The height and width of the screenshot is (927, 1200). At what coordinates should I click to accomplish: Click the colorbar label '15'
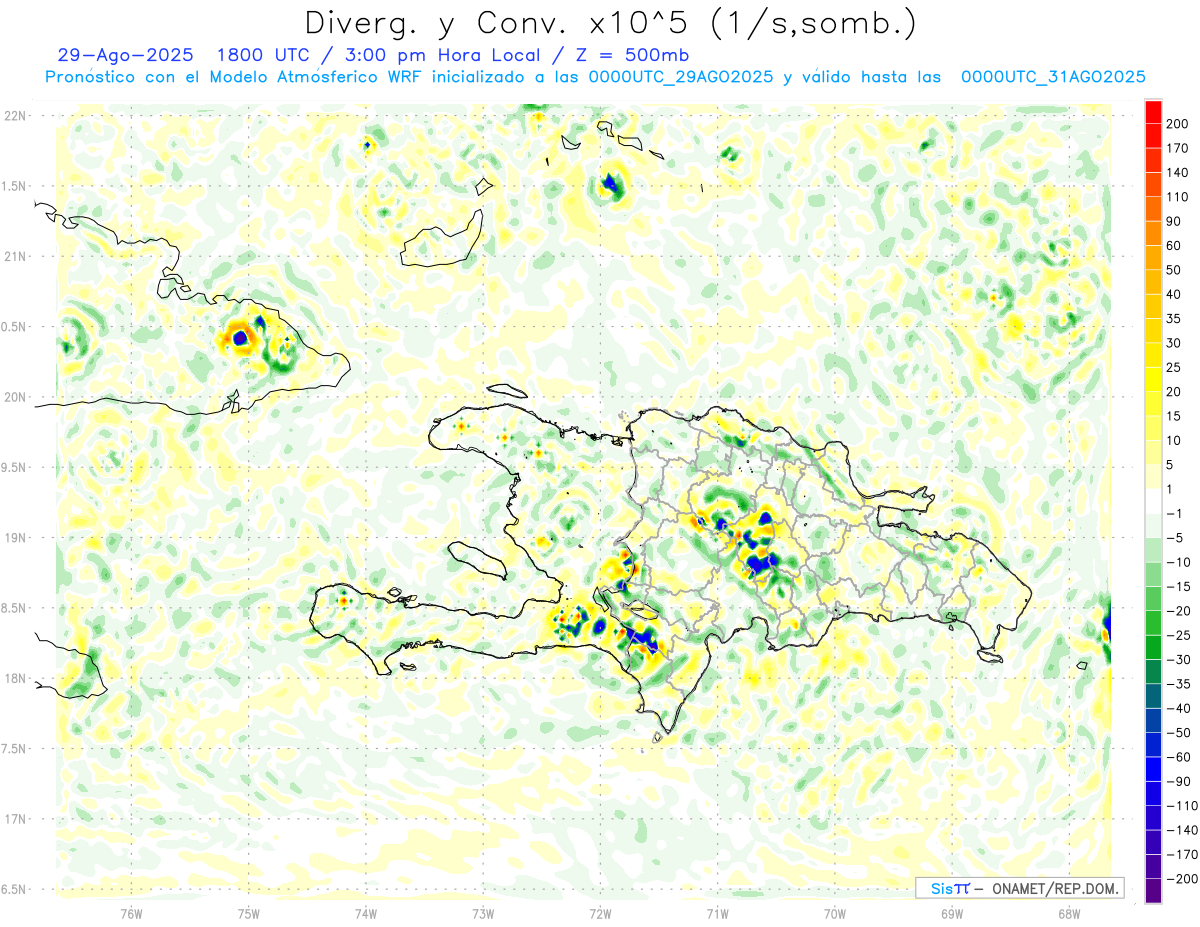(1174, 416)
